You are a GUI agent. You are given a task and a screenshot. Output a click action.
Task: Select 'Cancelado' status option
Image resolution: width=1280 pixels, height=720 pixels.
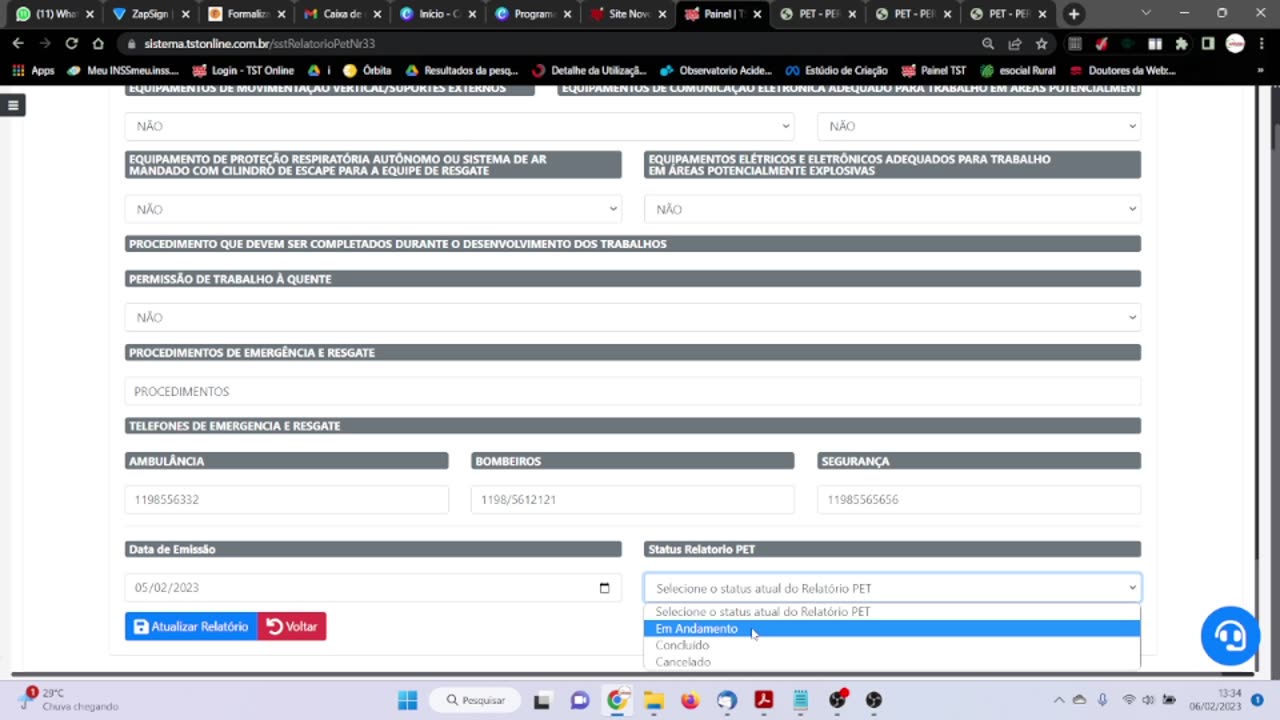(x=892, y=662)
